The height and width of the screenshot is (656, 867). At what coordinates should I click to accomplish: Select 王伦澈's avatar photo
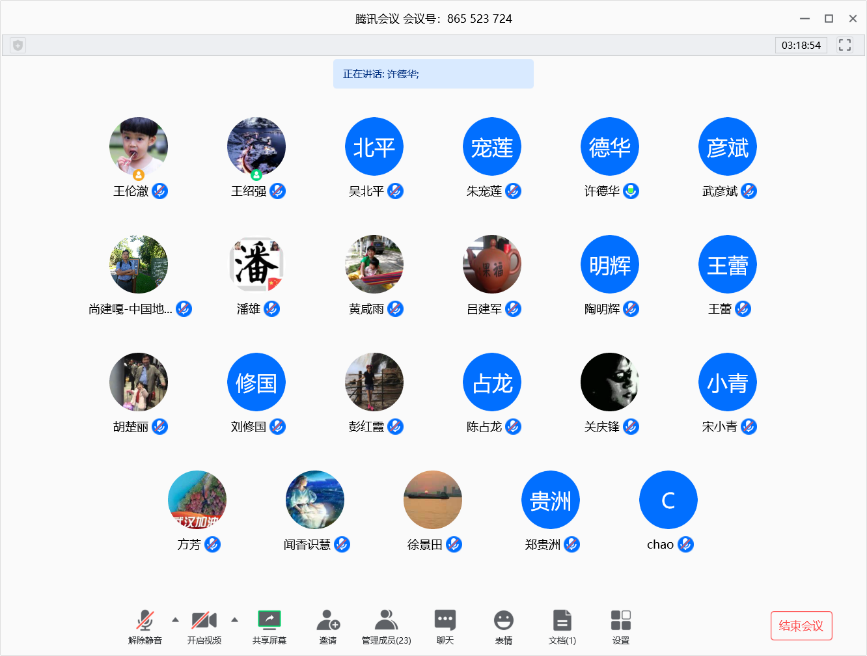click(138, 146)
